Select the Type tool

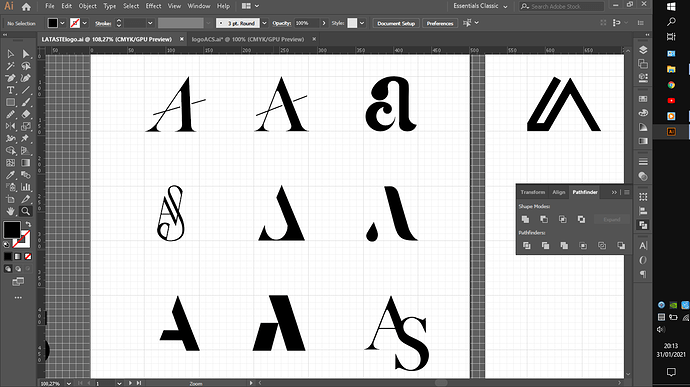click(10, 90)
